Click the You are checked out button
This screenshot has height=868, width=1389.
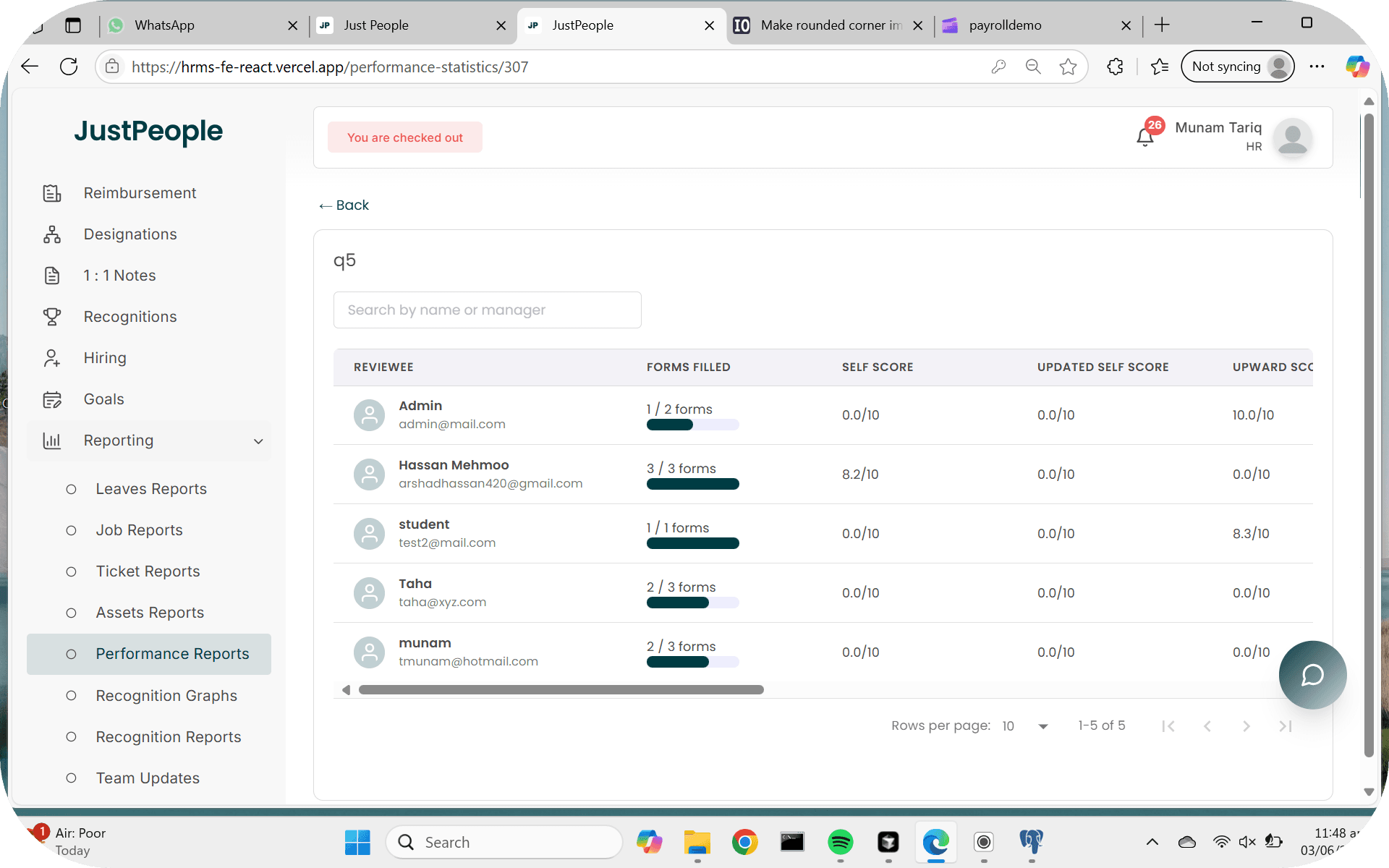[404, 137]
